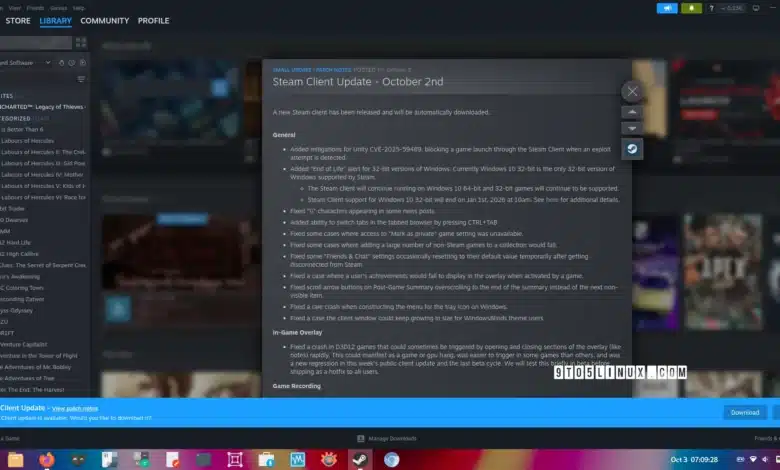Click the 'Steam Client Update - October 2nd' title
This screenshot has height=470, width=780.
(358, 82)
